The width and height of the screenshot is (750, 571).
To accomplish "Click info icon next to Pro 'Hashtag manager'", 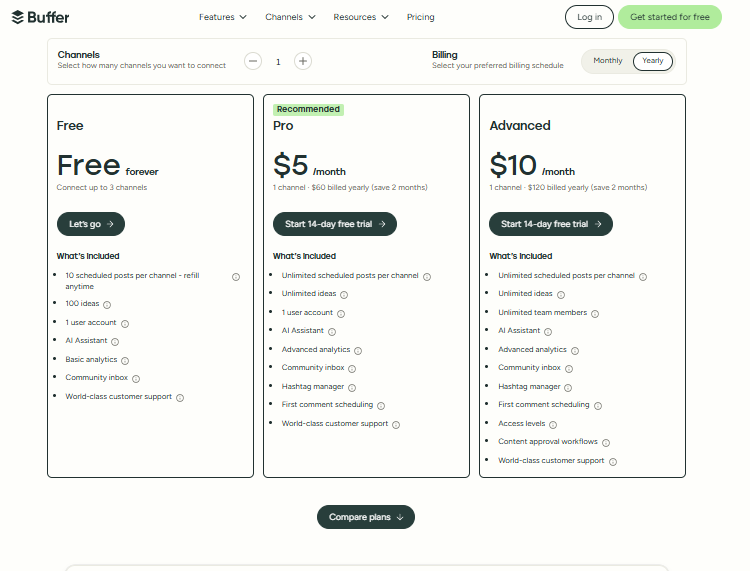I will 352,388.
